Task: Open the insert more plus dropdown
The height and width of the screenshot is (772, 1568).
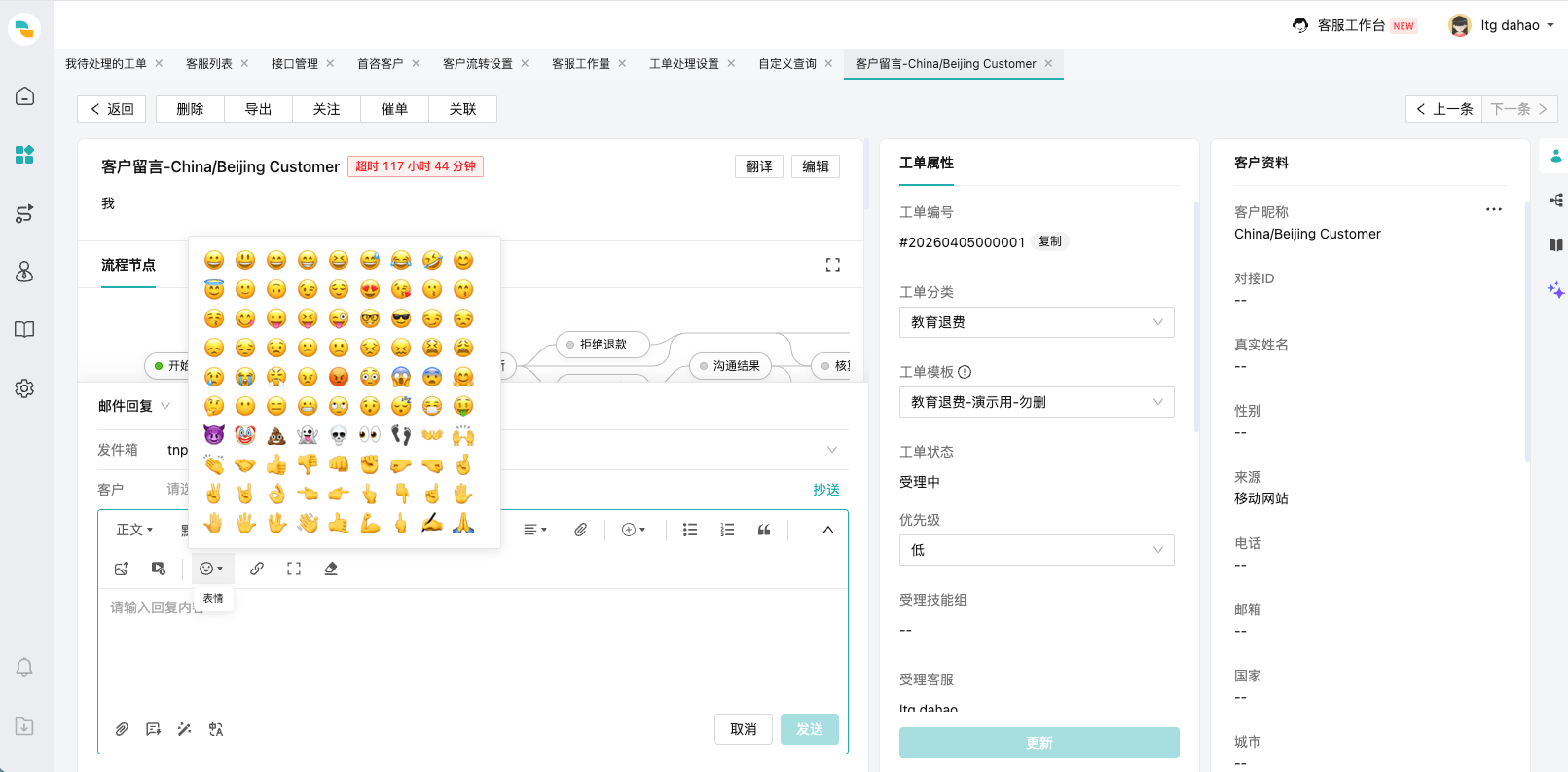Action: click(634, 530)
